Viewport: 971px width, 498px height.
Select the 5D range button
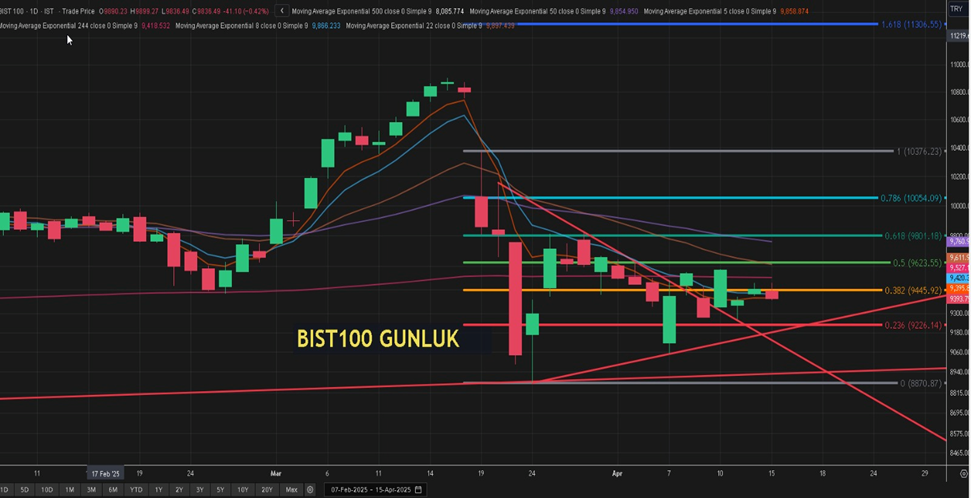(x=25, y=490)
